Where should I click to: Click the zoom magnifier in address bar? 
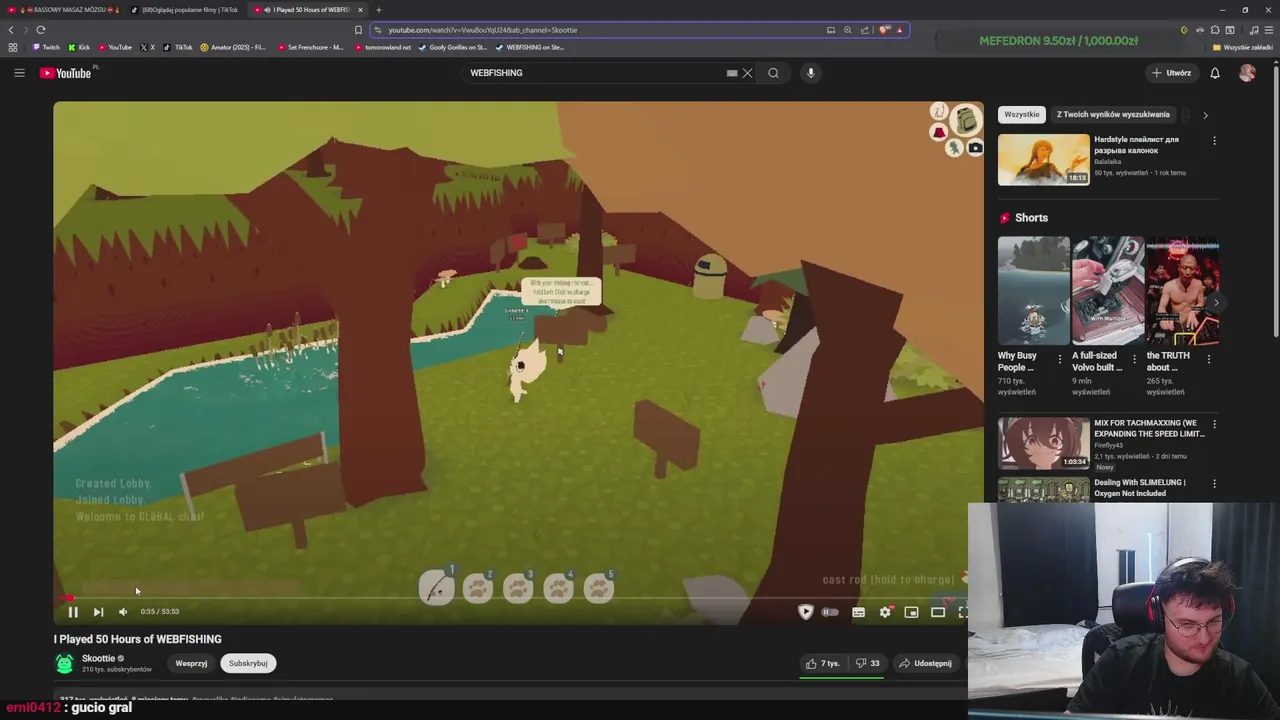pos(848,30)
